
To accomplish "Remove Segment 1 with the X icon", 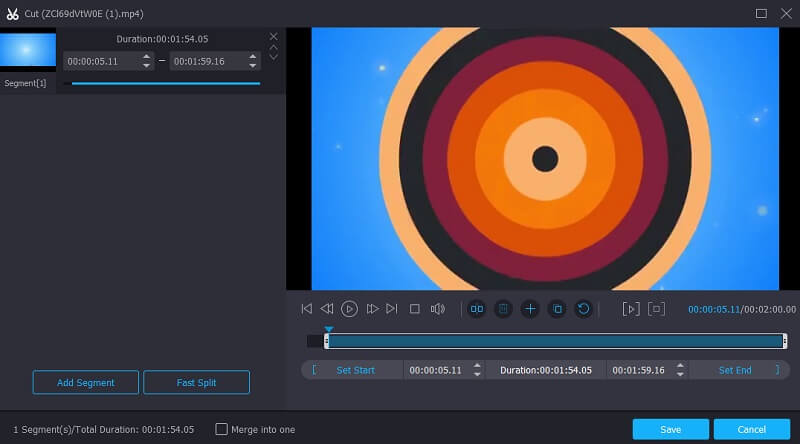I will [x=274, y=36].
